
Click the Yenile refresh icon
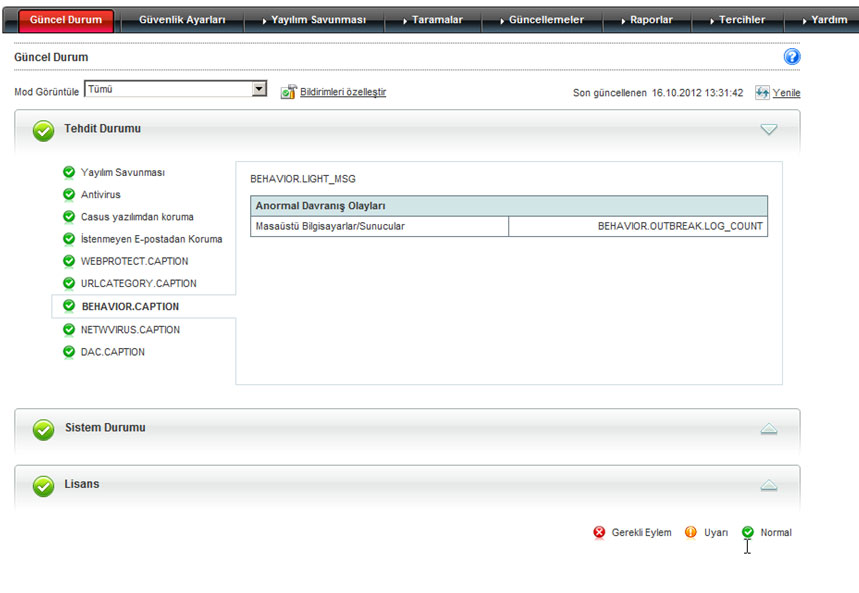pyautogui.click(x=762, y=92)
